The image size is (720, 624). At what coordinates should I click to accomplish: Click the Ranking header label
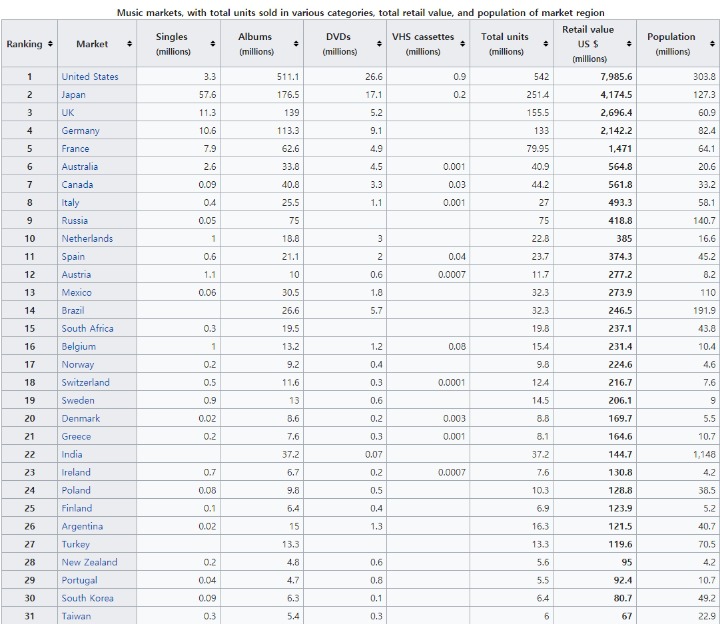coord(24,44)
